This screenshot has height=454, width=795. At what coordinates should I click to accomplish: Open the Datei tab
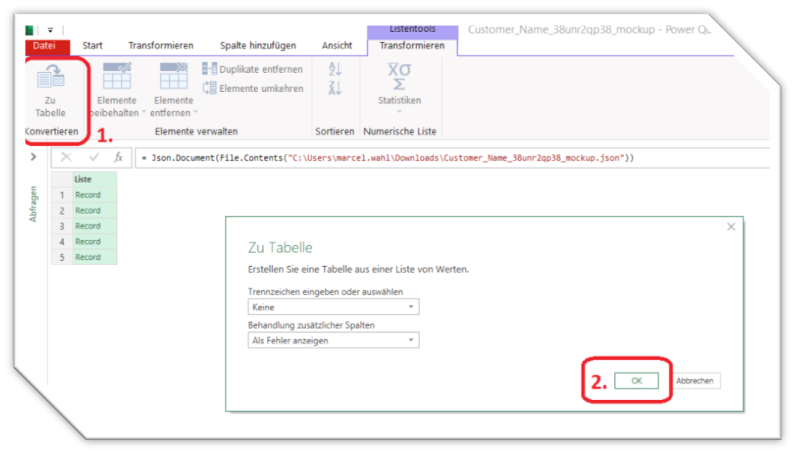44,45
